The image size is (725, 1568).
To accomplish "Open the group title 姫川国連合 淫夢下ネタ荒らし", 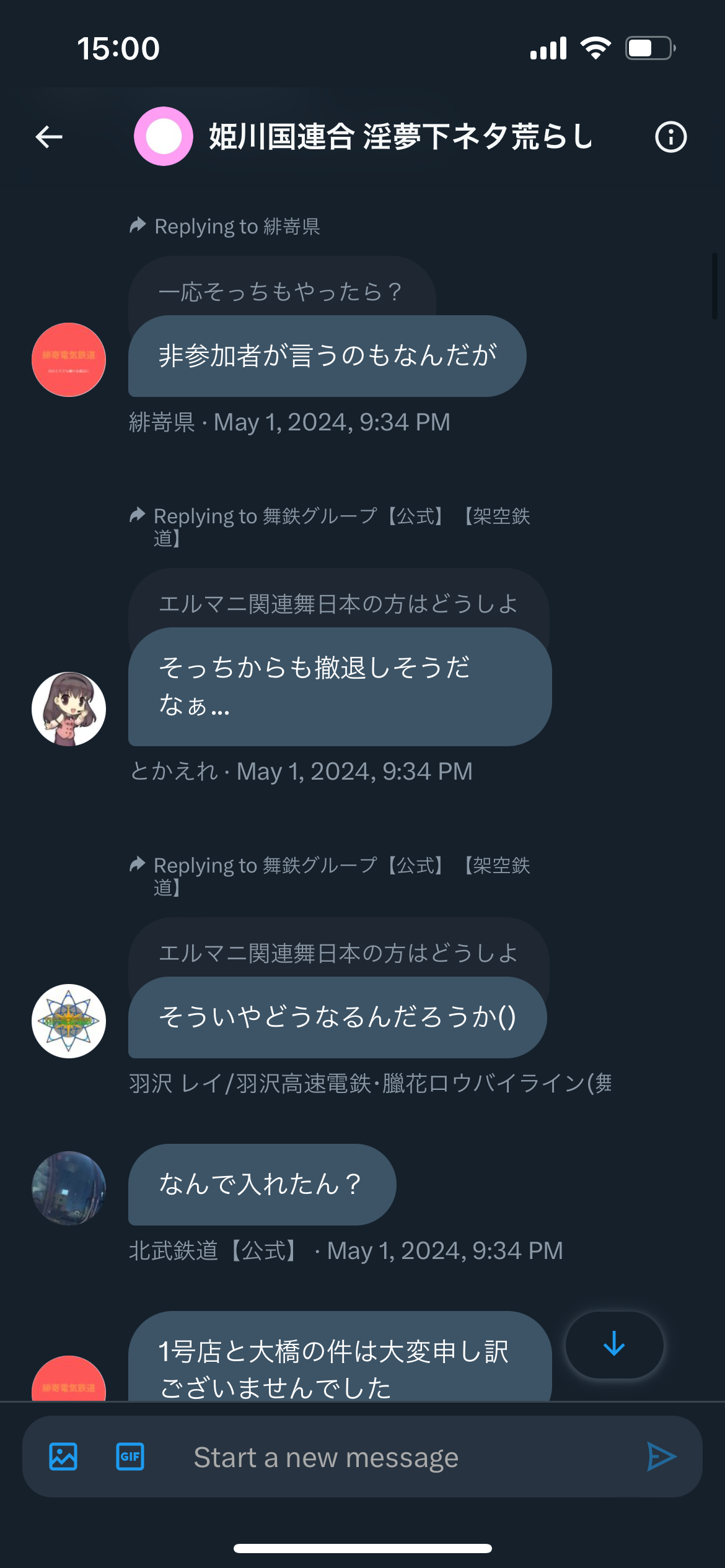I will [401, 136].
